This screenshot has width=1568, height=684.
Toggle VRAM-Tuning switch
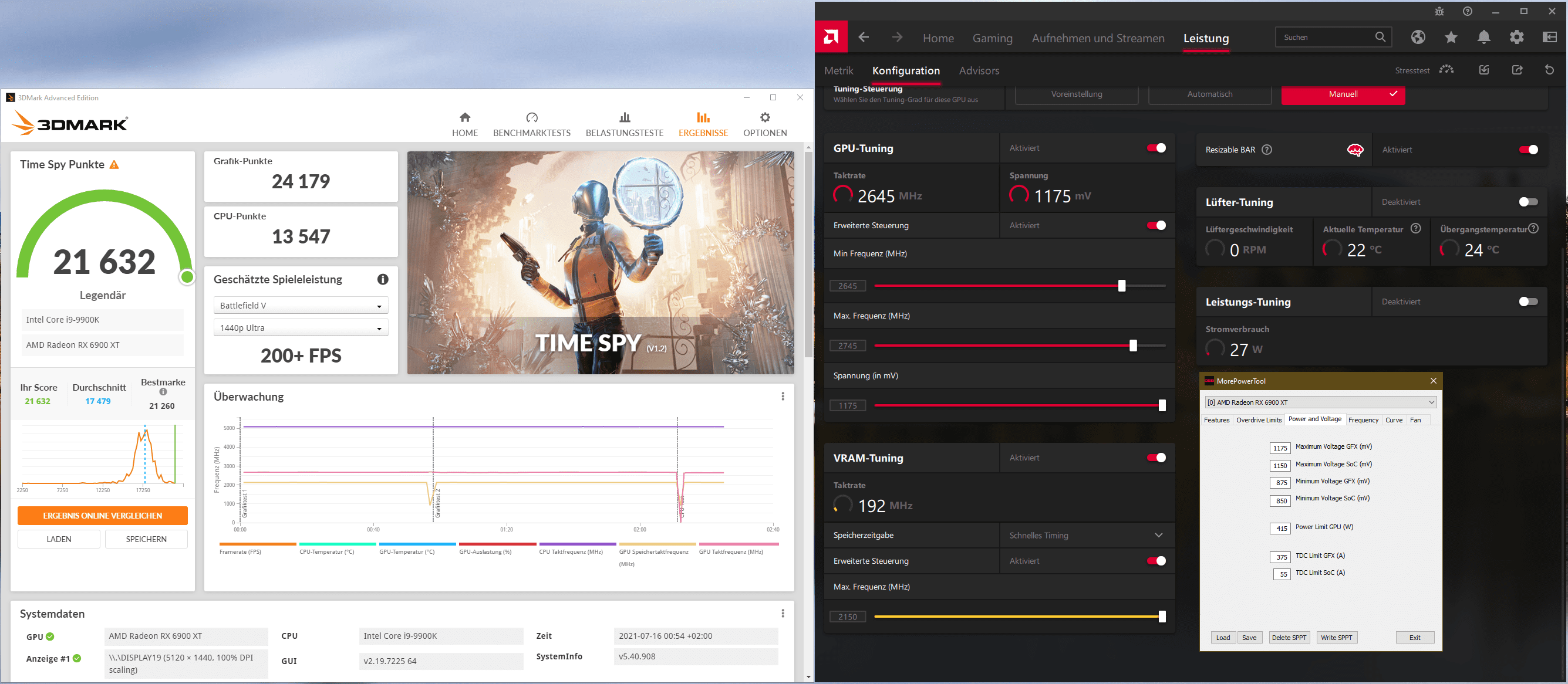(x=1156, y=458)
